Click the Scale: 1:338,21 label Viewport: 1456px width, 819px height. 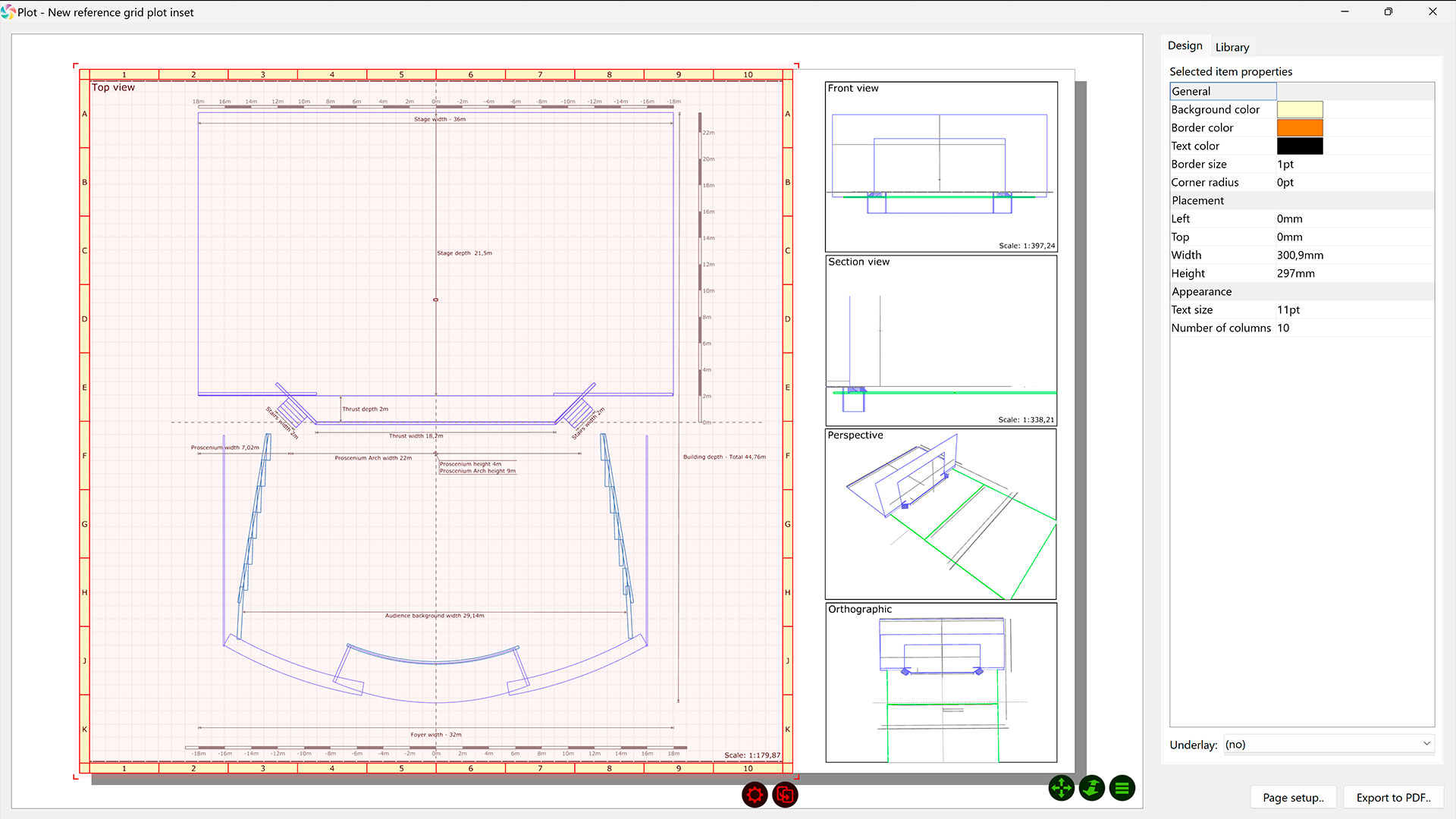1027,419
